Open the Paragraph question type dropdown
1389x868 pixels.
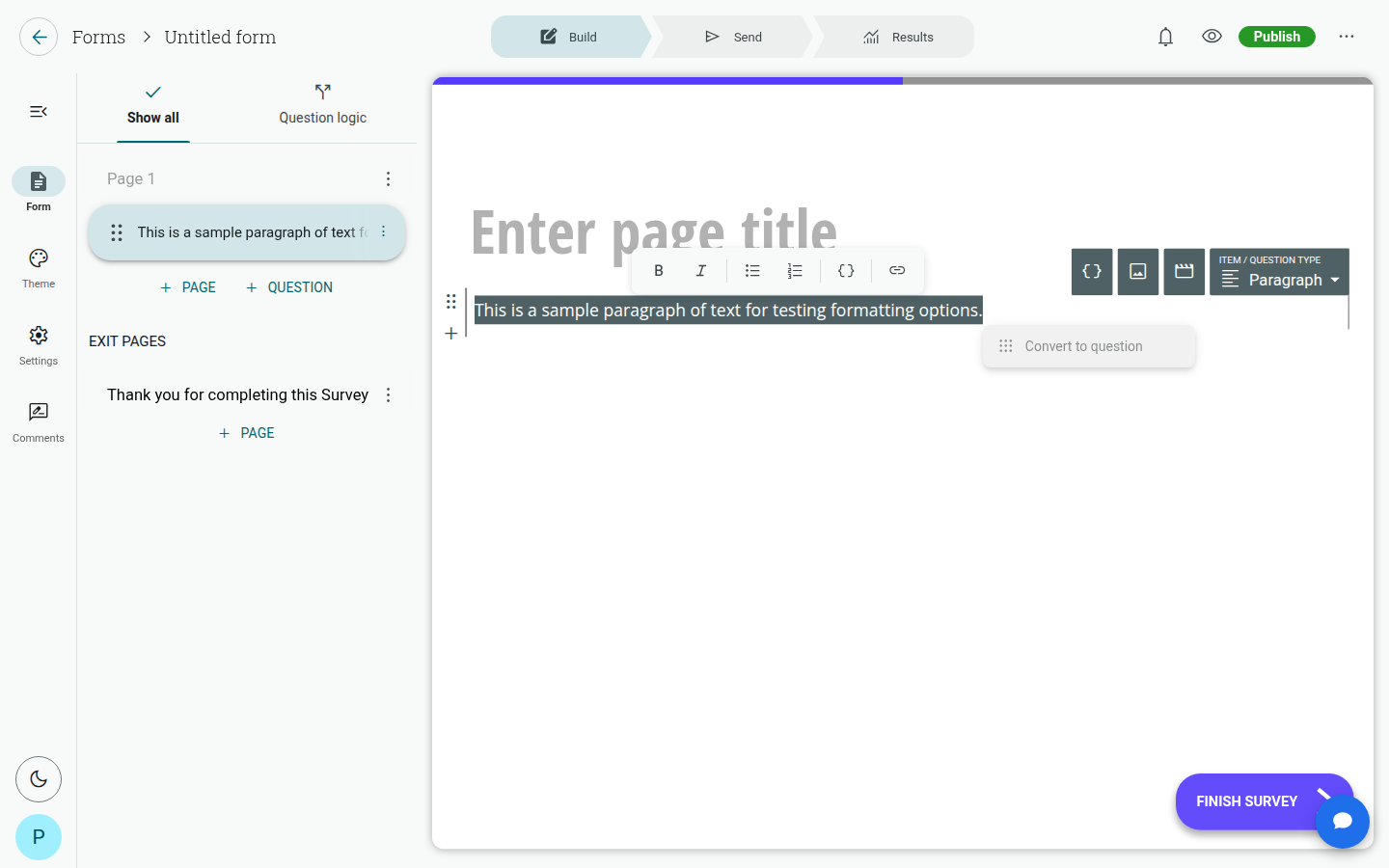[x=1279, y=272]
